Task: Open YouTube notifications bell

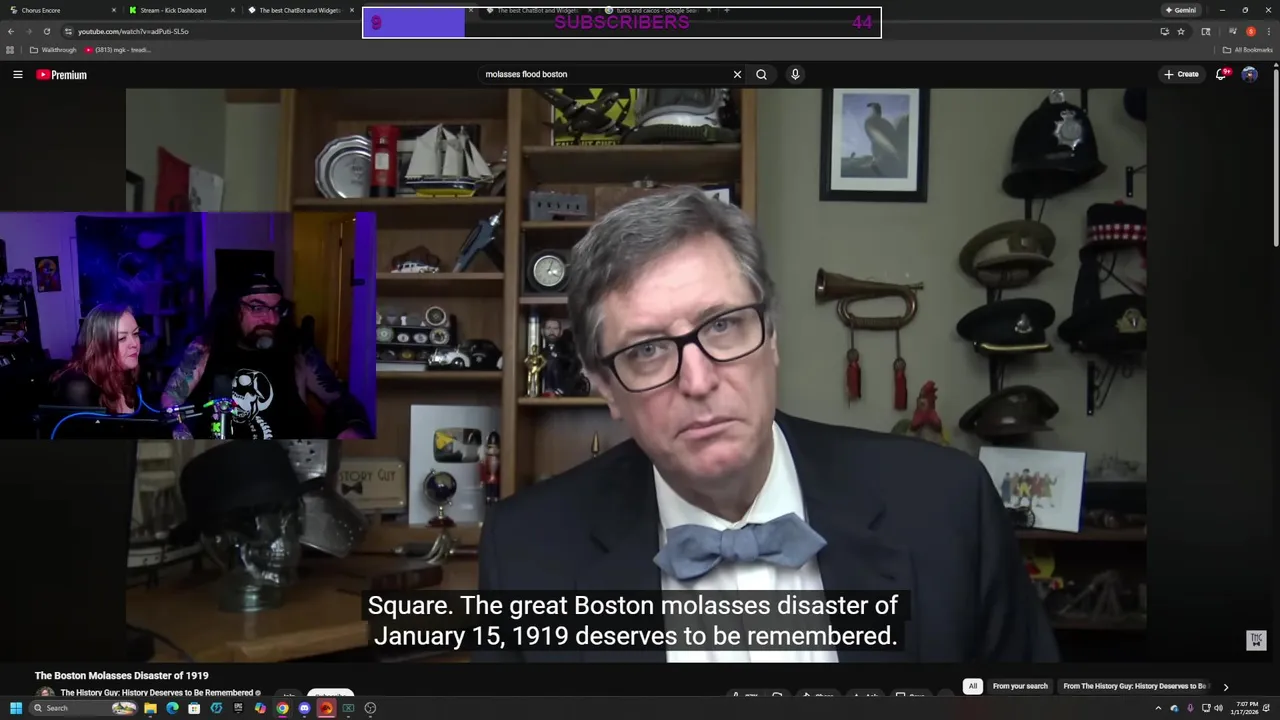Action: tap(1221, 74)
